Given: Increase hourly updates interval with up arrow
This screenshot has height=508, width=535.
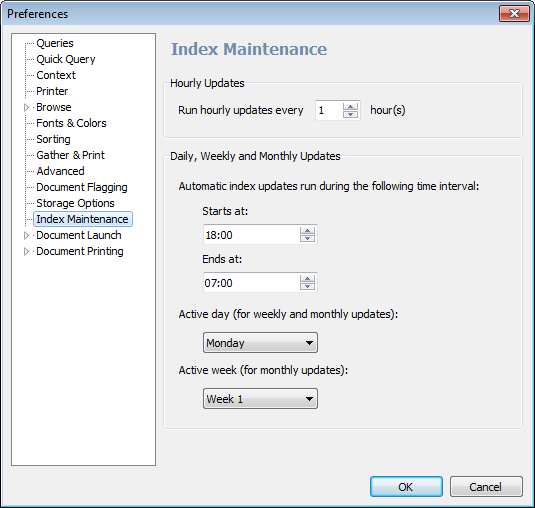Looking at the screenshot, I should pyautogui.click(x=350, y=106).
